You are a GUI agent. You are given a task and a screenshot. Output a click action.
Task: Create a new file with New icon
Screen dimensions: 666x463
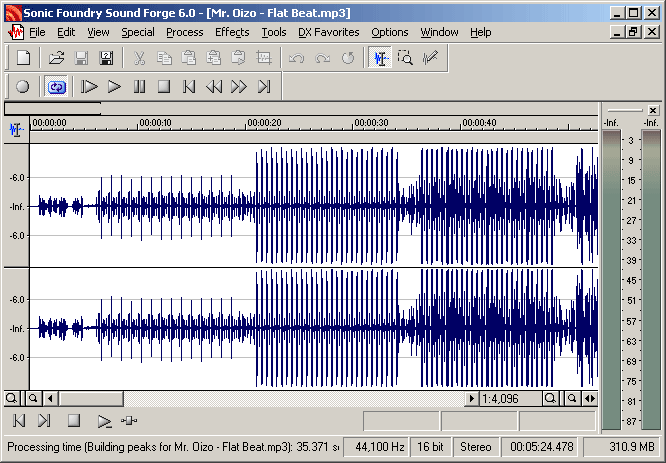(23, 58)
